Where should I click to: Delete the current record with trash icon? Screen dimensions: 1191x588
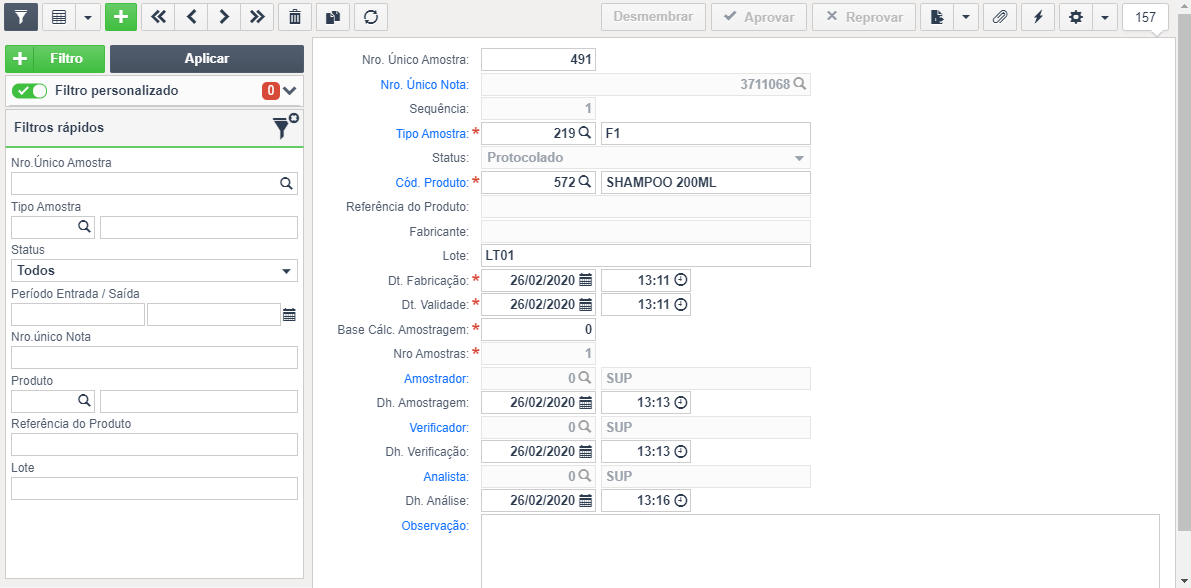coord(295,17)
